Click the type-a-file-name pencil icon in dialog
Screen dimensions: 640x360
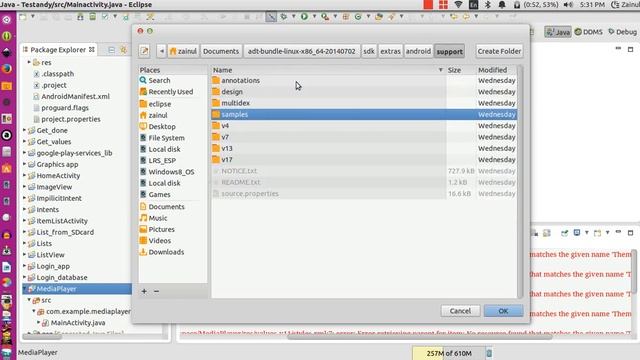[144, 51]
